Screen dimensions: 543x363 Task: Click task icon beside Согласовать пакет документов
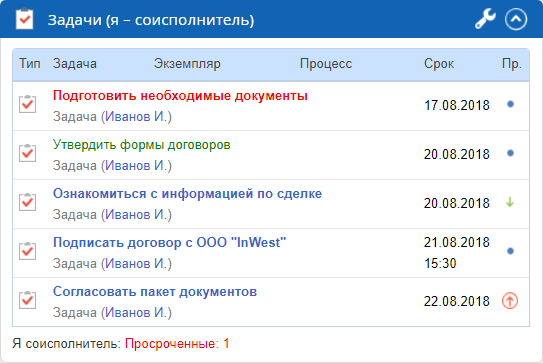27,300
